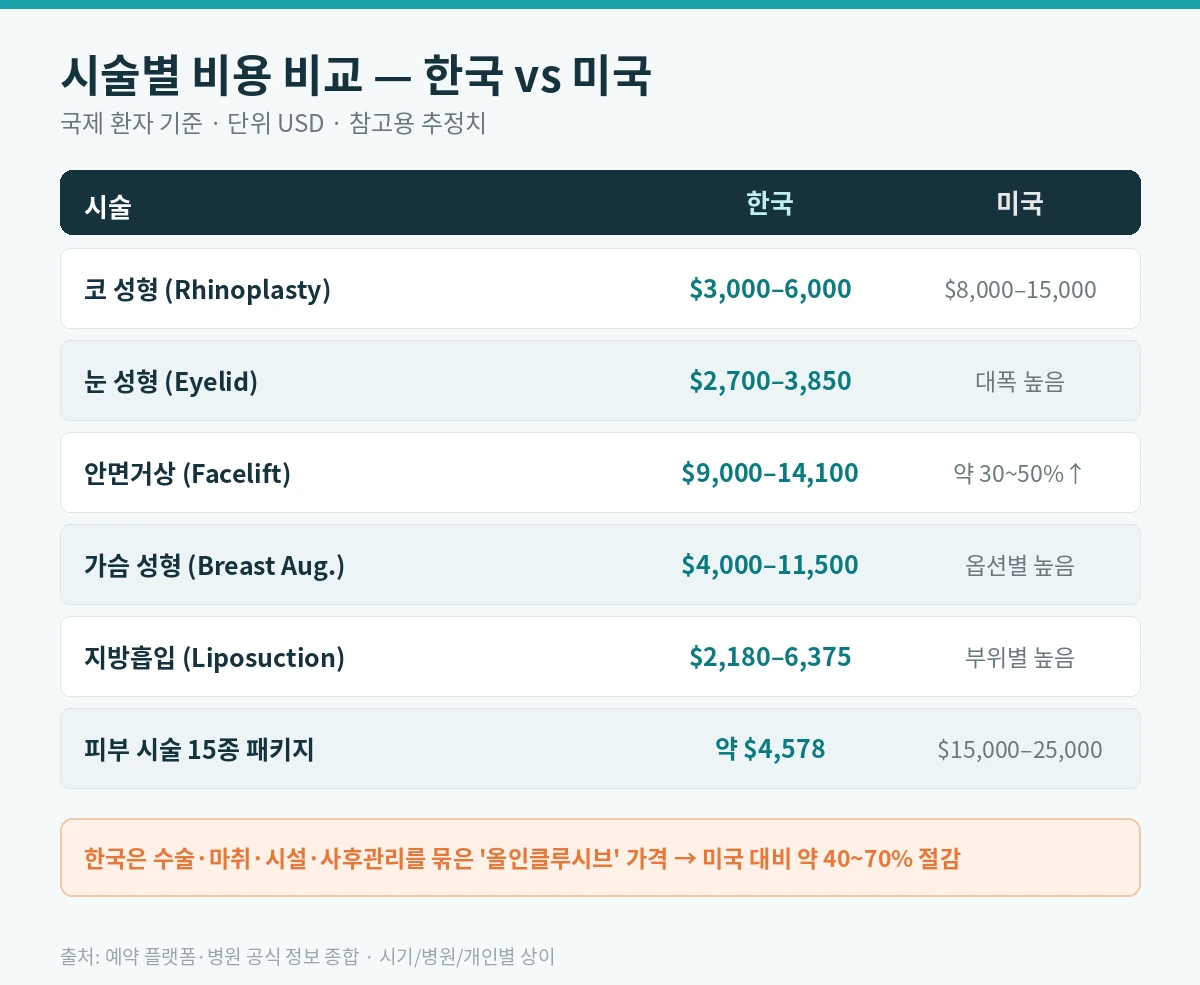This screenshot has height=985, width=1200.
Task: Click the orange '올인클루시브' summary note
Action: pyautogui.click(x=600, y=858)
